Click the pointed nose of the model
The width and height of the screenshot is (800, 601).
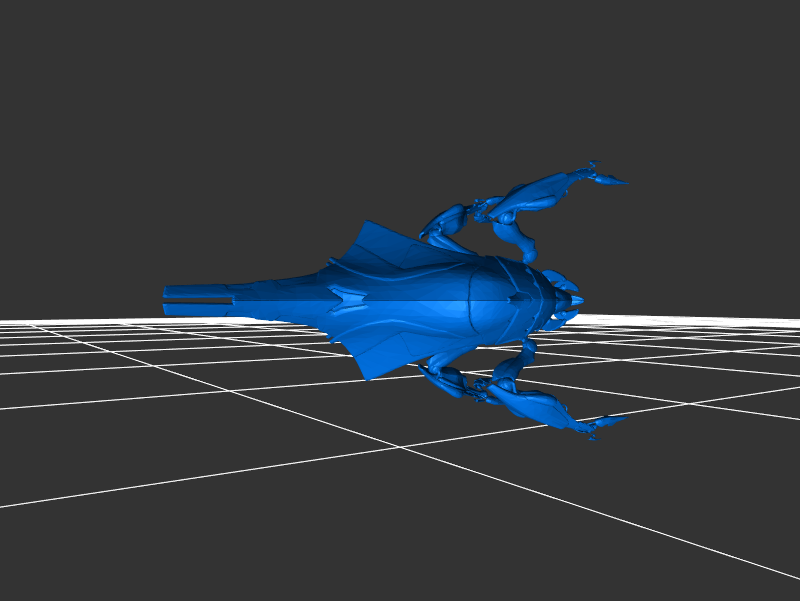coord(578,300)
